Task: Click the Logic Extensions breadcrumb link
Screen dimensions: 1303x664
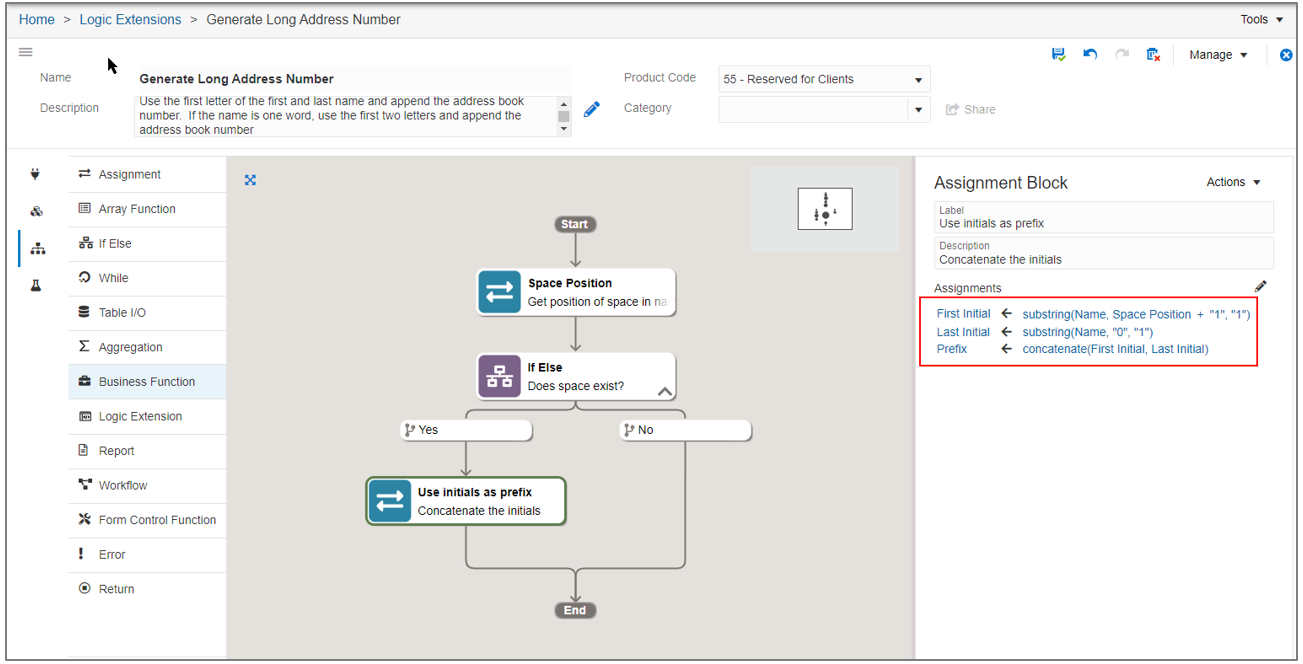Action: click(130, 19)
